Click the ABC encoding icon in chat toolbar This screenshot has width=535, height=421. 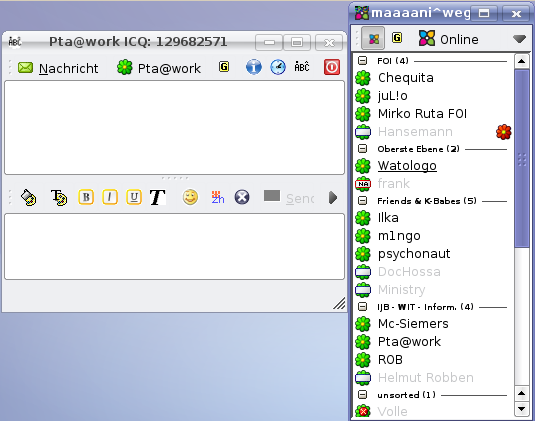point(302,67)
